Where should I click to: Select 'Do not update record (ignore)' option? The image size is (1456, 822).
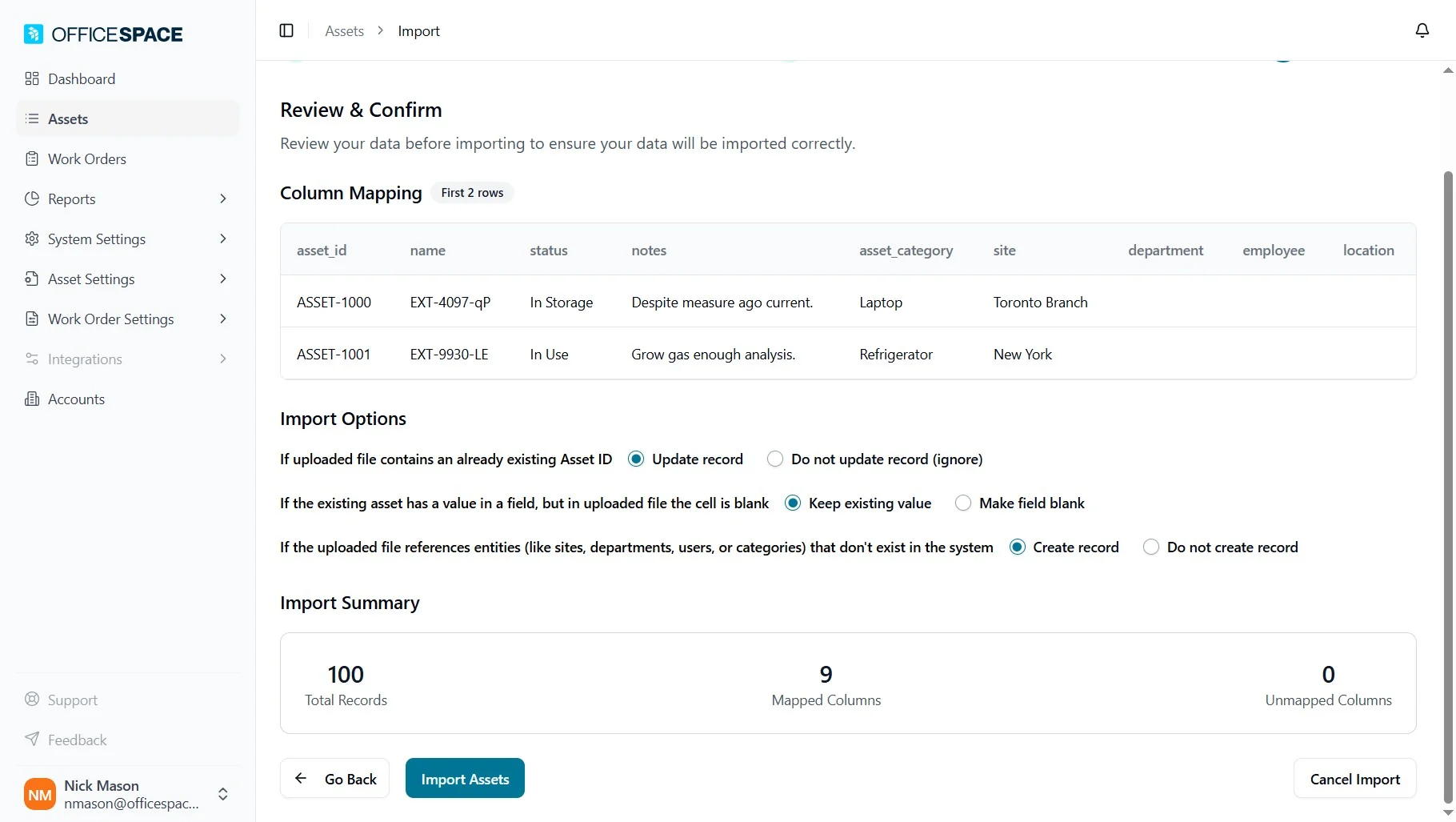coord(774,459)
